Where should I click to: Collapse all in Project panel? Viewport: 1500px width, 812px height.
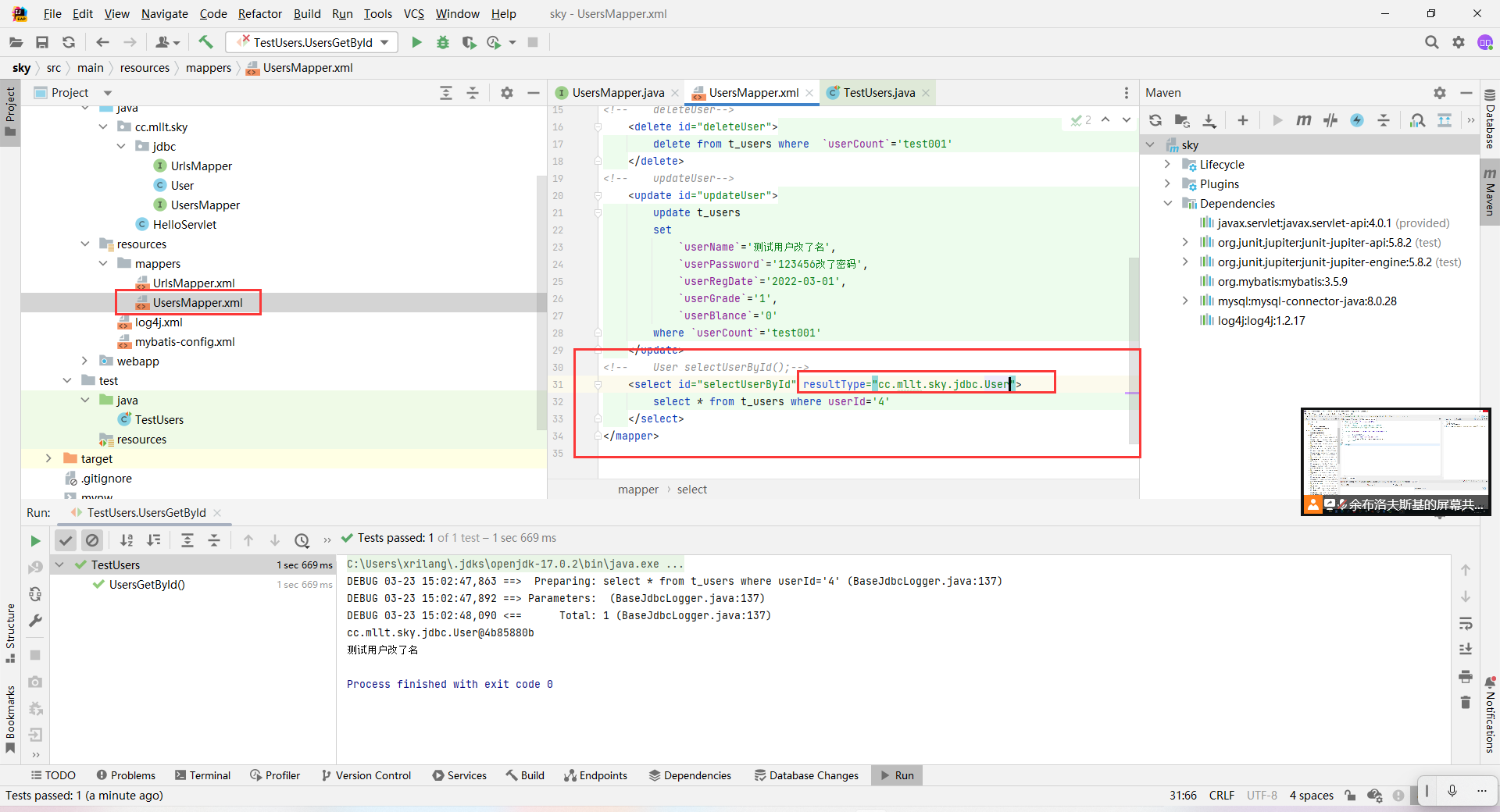pyautogui.click(x=473, y=93)
